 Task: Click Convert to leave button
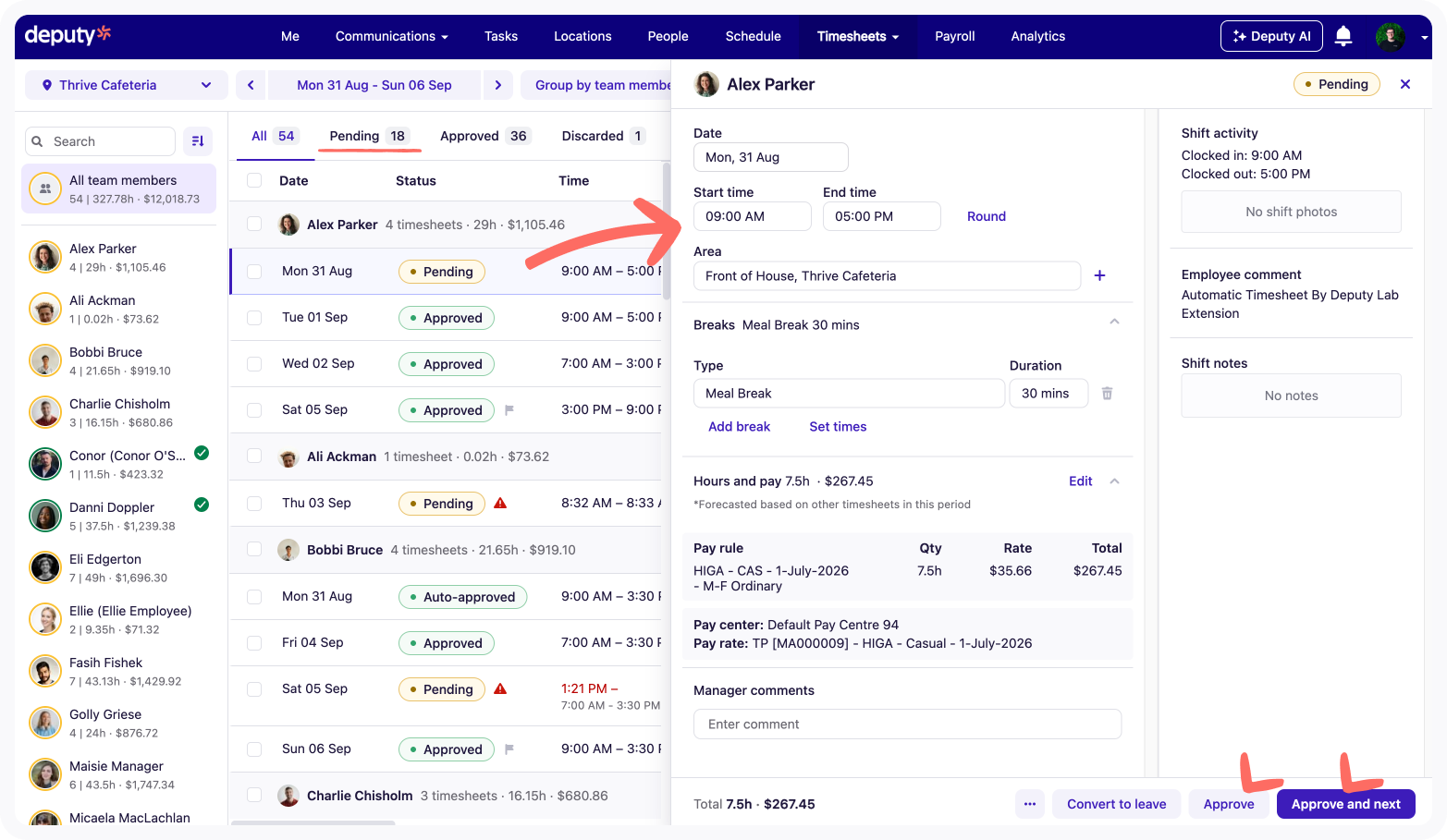click(x=1116, y=804)
